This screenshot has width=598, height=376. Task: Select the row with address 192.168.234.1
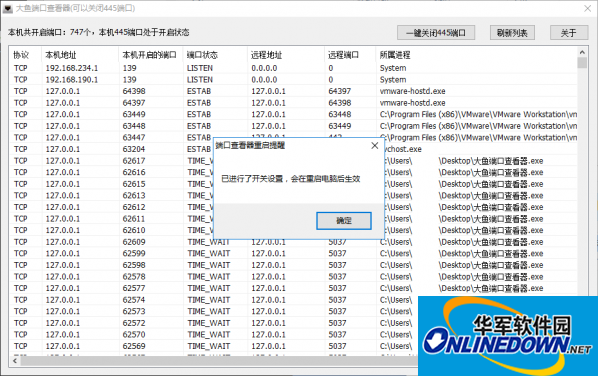[294, 68]
